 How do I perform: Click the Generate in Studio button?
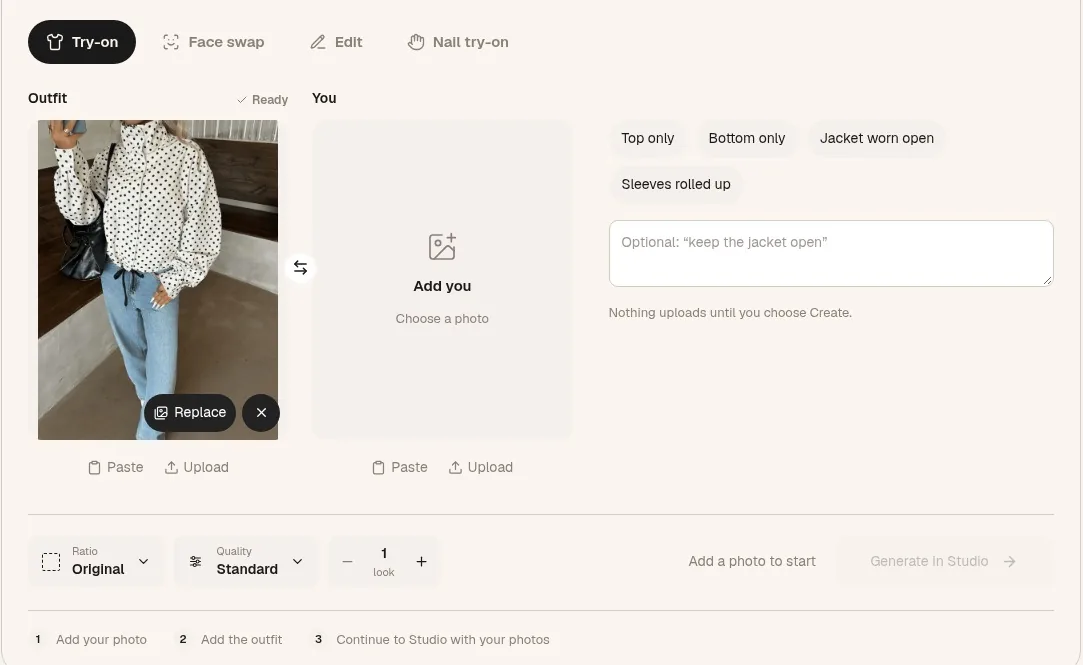945,561
